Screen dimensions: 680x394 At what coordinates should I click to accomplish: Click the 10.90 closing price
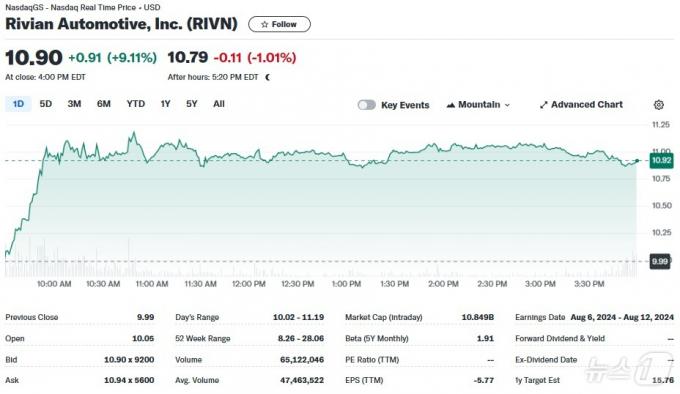[34, 58]
